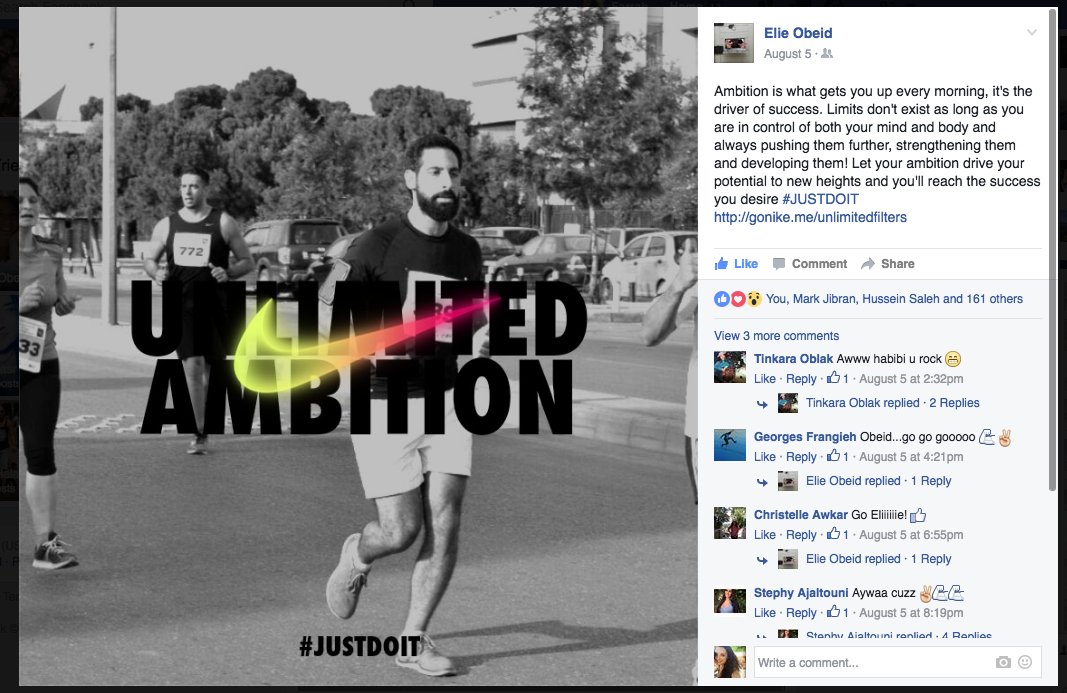Click the Like thumbs-up icon on the post
The height and width of the screenshot is (693, 1067).
point(721,263)
